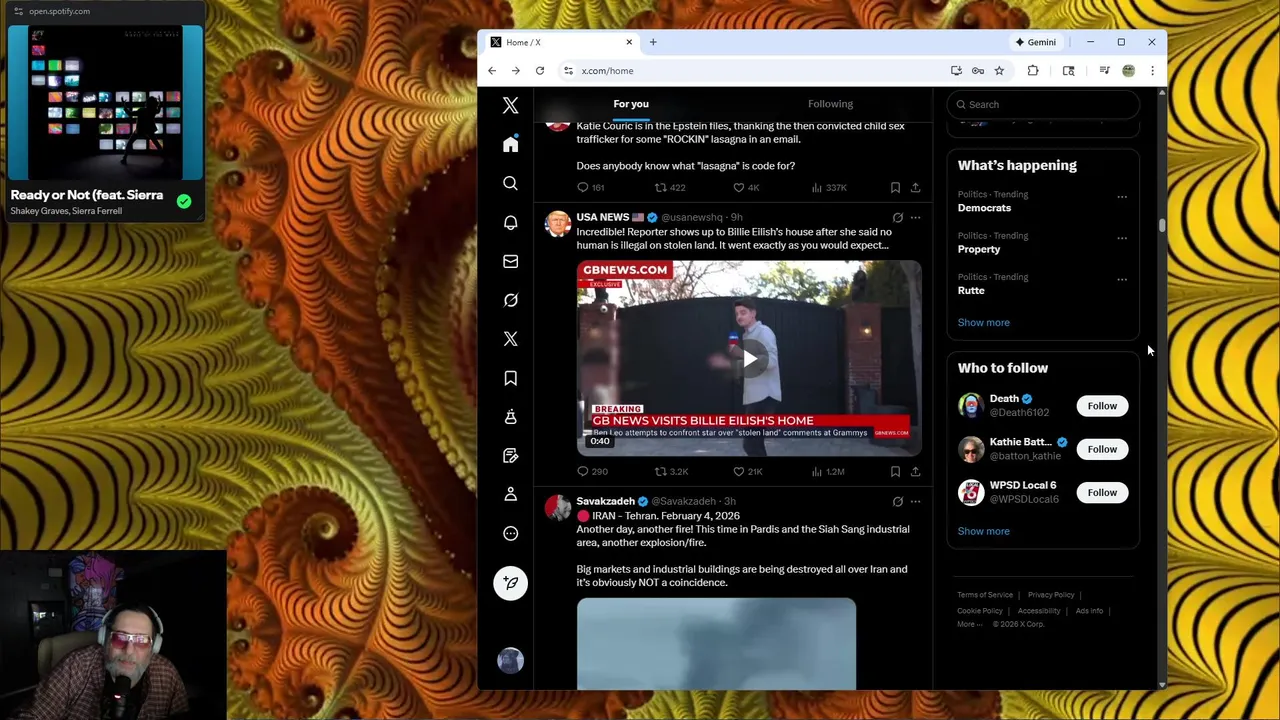Viewport: 1280px width, 720px height.
Task: Bookmark this page with the star icon
Action: tap(999, 71)
